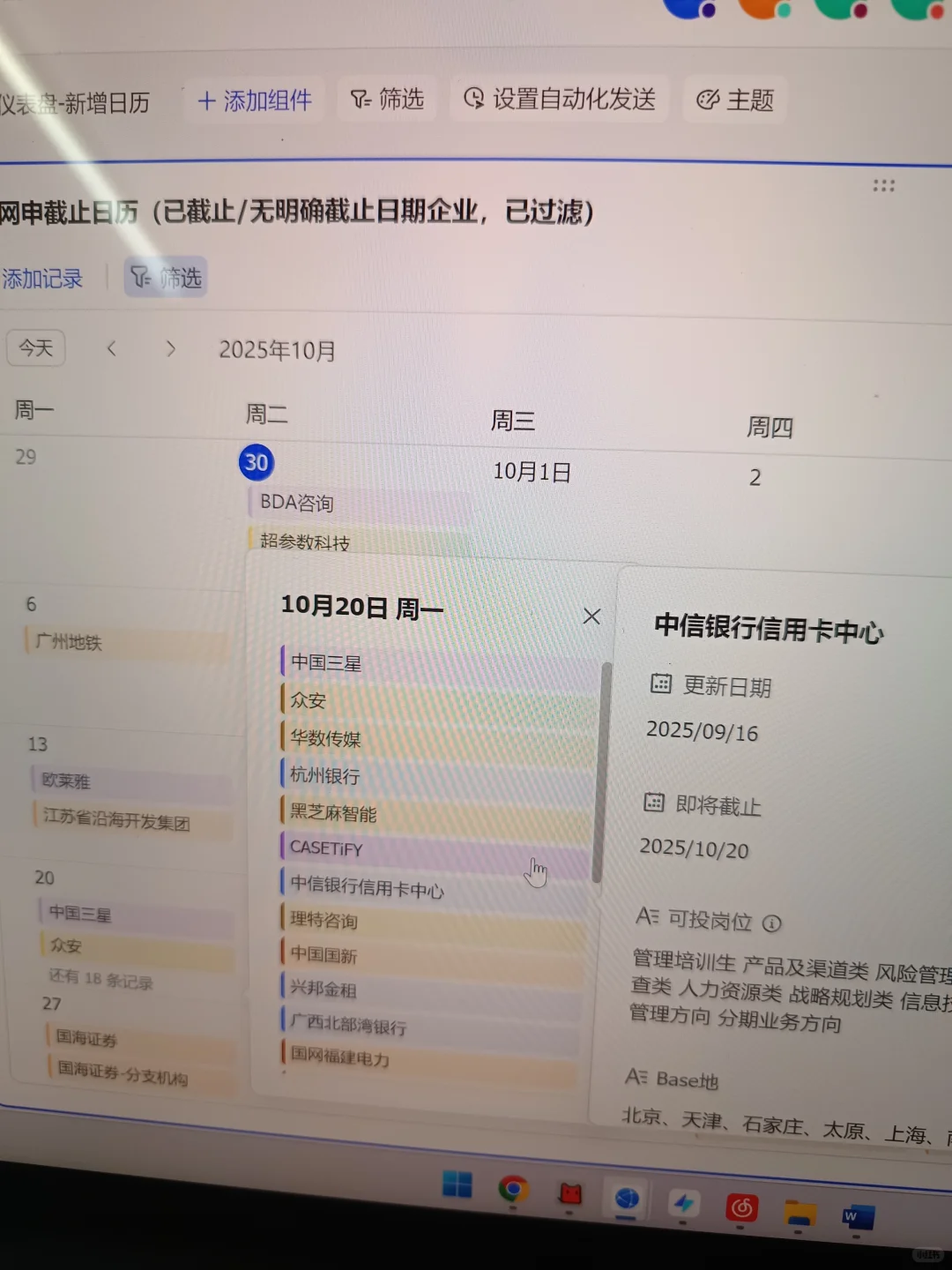Switch to the active blue globe app on taskbar
Viewport: 952px width, 1270px height.
(627, 1199)
